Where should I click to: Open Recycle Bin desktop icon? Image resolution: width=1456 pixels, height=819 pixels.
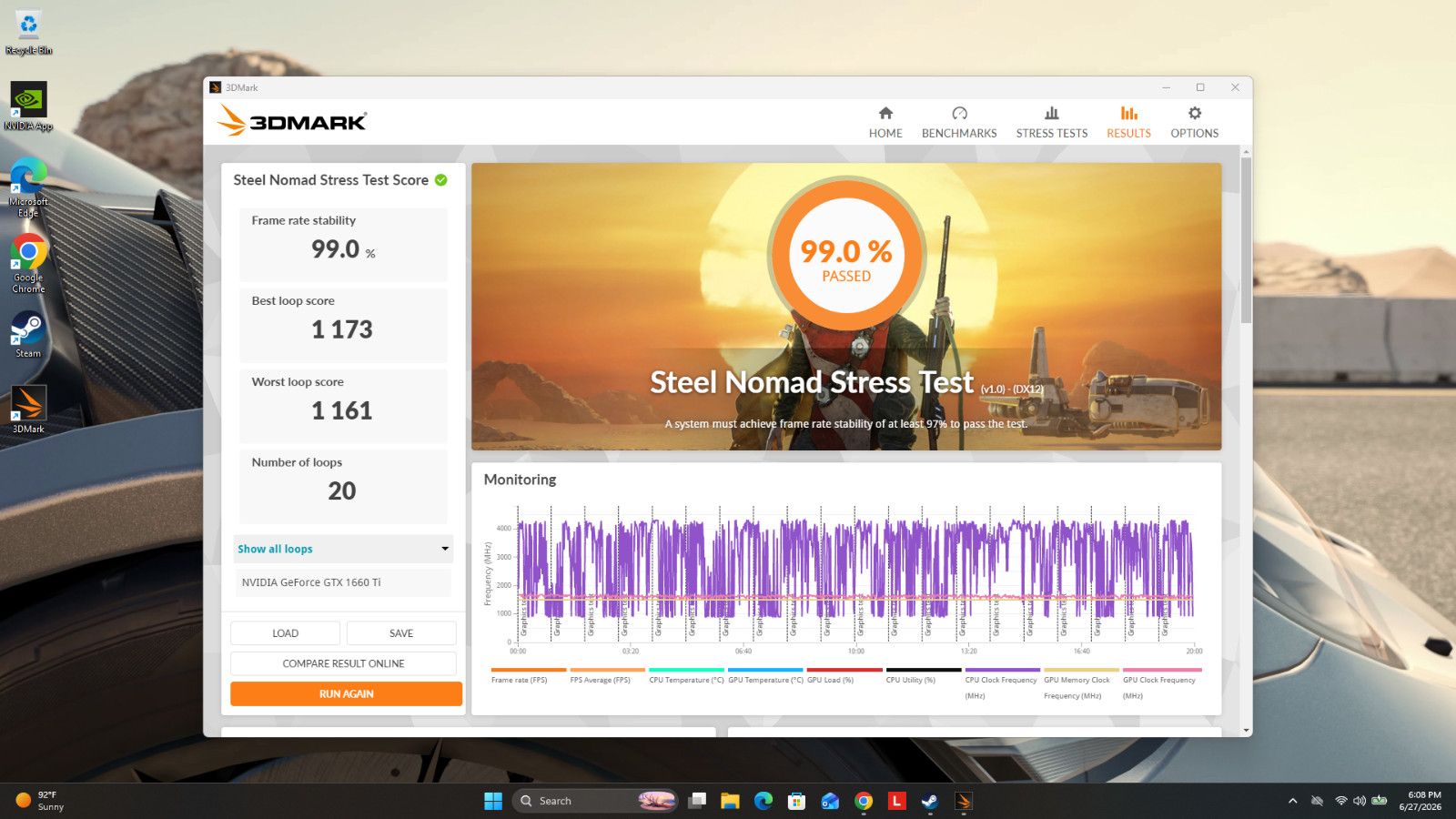coord(28,32)
